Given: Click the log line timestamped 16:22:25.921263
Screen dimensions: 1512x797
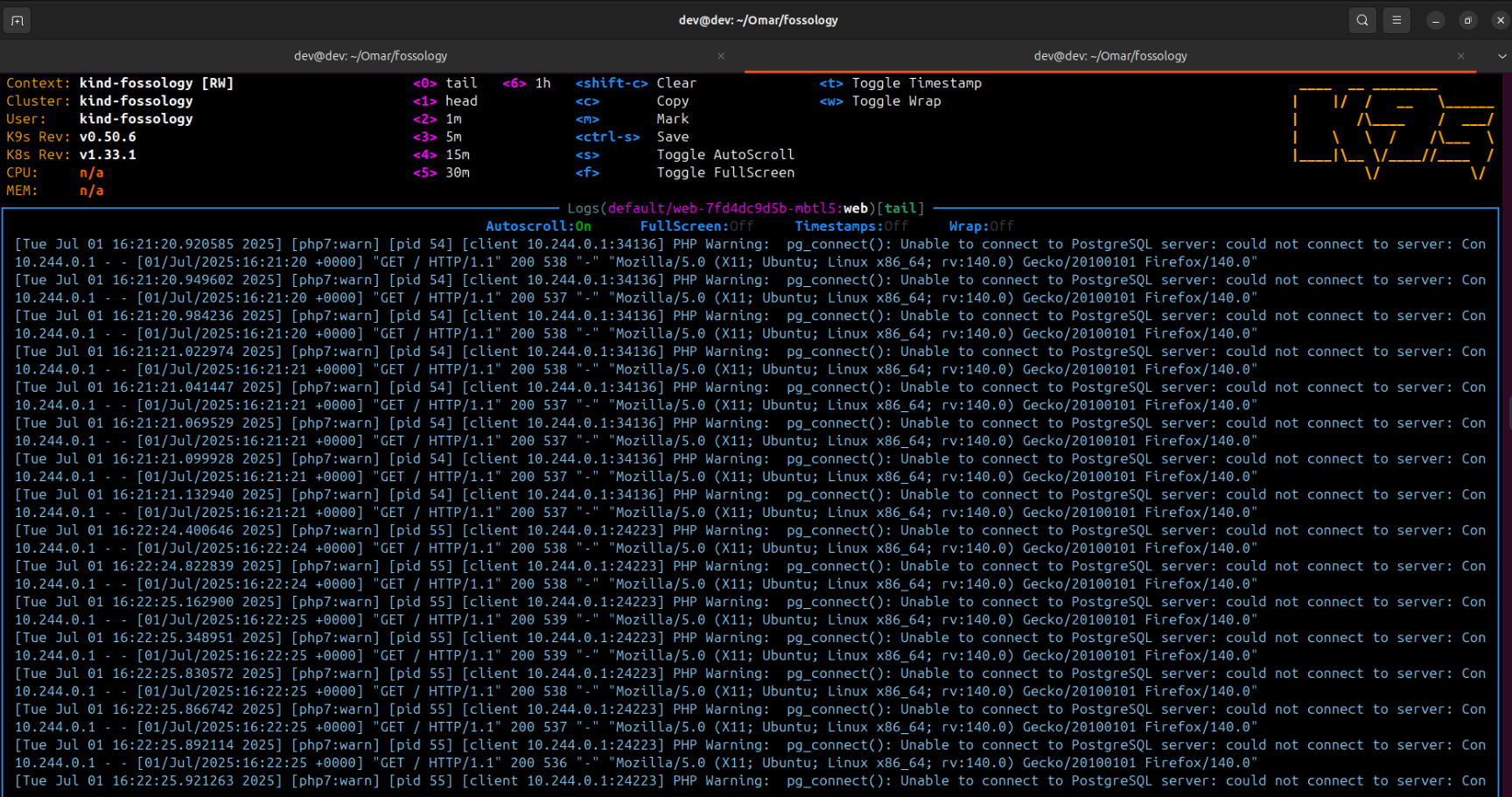Looking at the screenshot, I should click(750, 780).
